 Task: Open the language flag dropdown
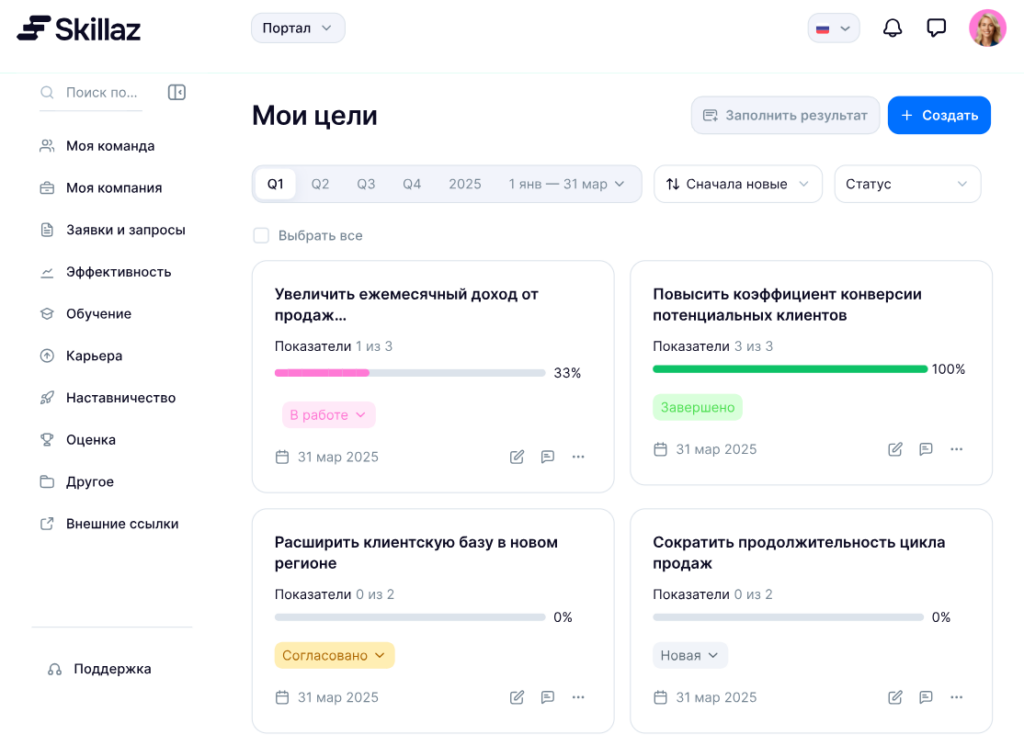[x=833, y=28]
